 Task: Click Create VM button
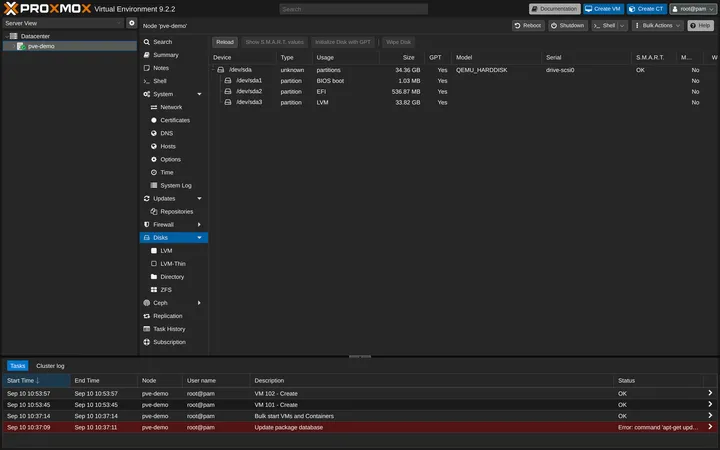603,9
